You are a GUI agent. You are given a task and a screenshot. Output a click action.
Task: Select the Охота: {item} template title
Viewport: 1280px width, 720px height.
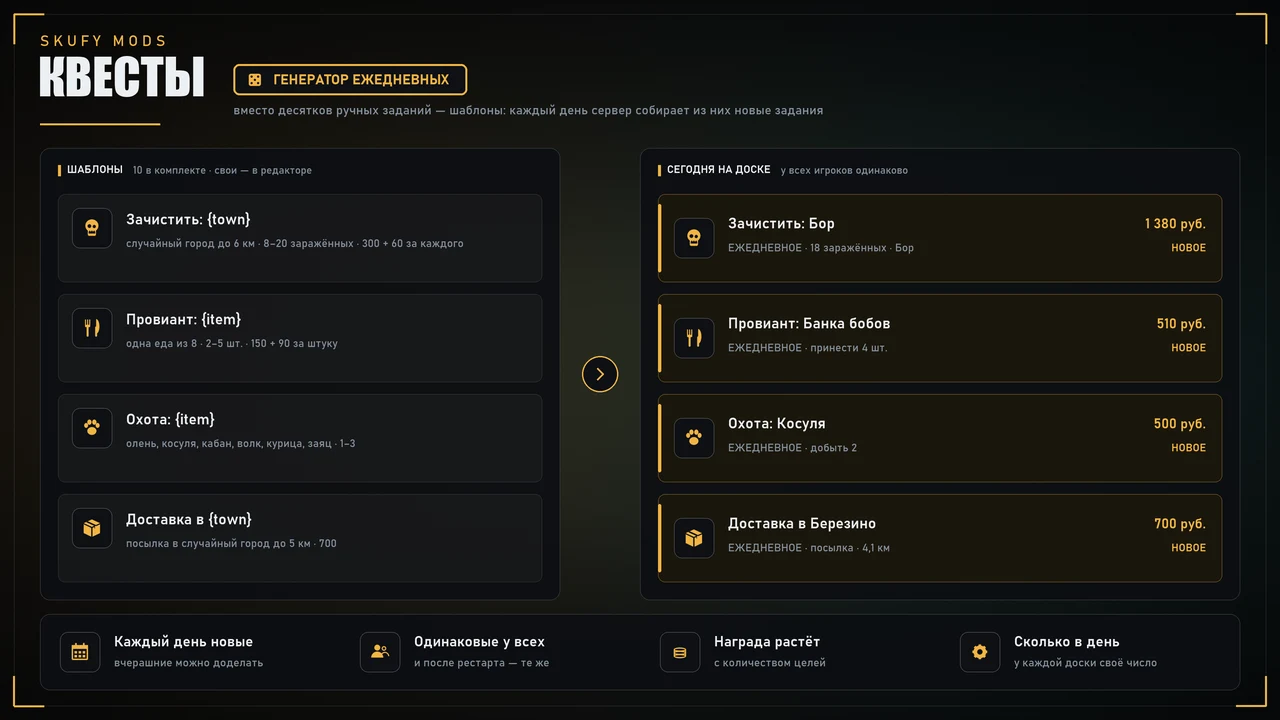tap(170, 419)
